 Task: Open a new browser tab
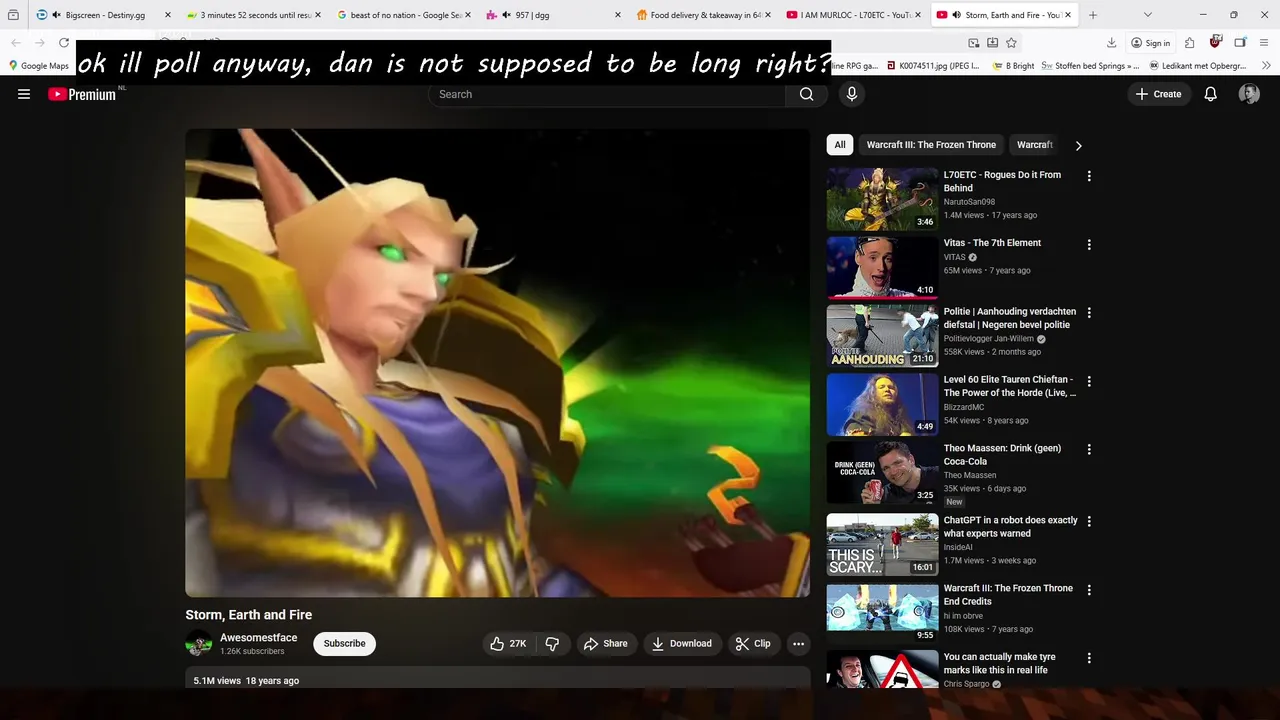click(x=1092, y=15)
